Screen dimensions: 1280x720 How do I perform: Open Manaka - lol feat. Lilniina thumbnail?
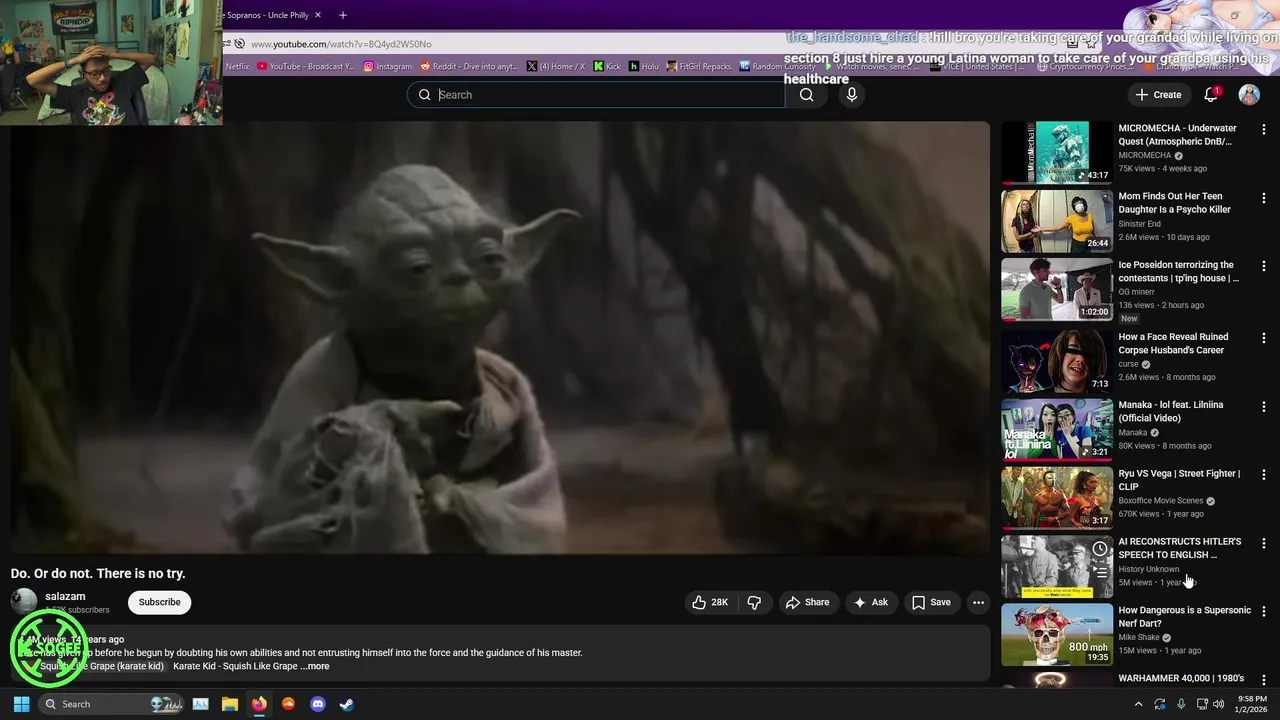tap(1057, 430)
